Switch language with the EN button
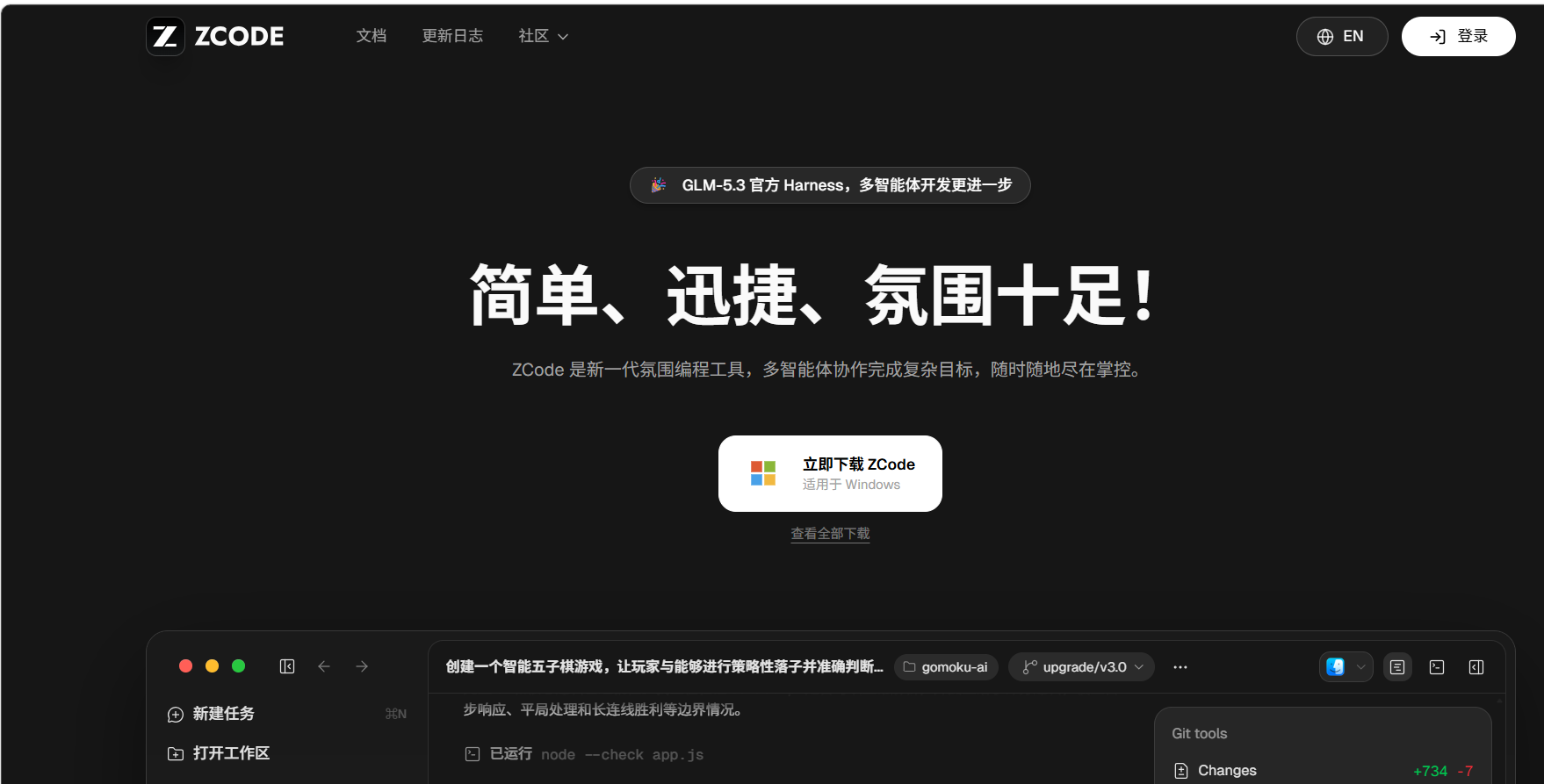This screenshot has height=784, width=1544. pyautogui.click(x=1342, y=36)
